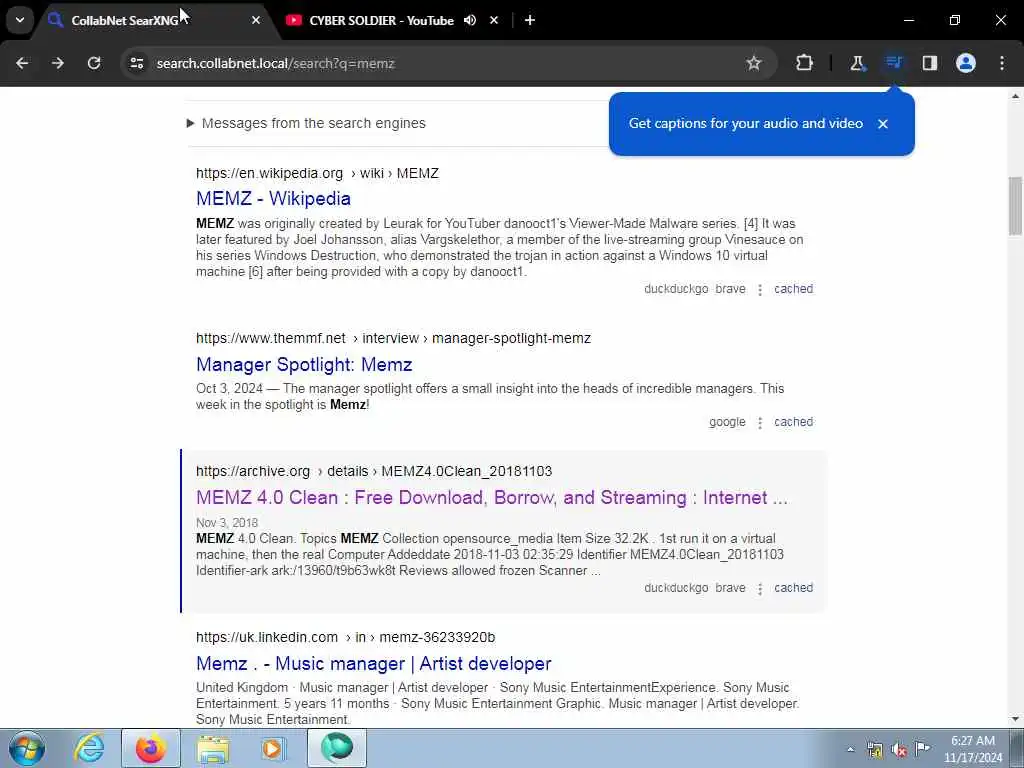
Task: Open cached version of MEMZ 4.0 Clean result
Action: click(793, 588)
